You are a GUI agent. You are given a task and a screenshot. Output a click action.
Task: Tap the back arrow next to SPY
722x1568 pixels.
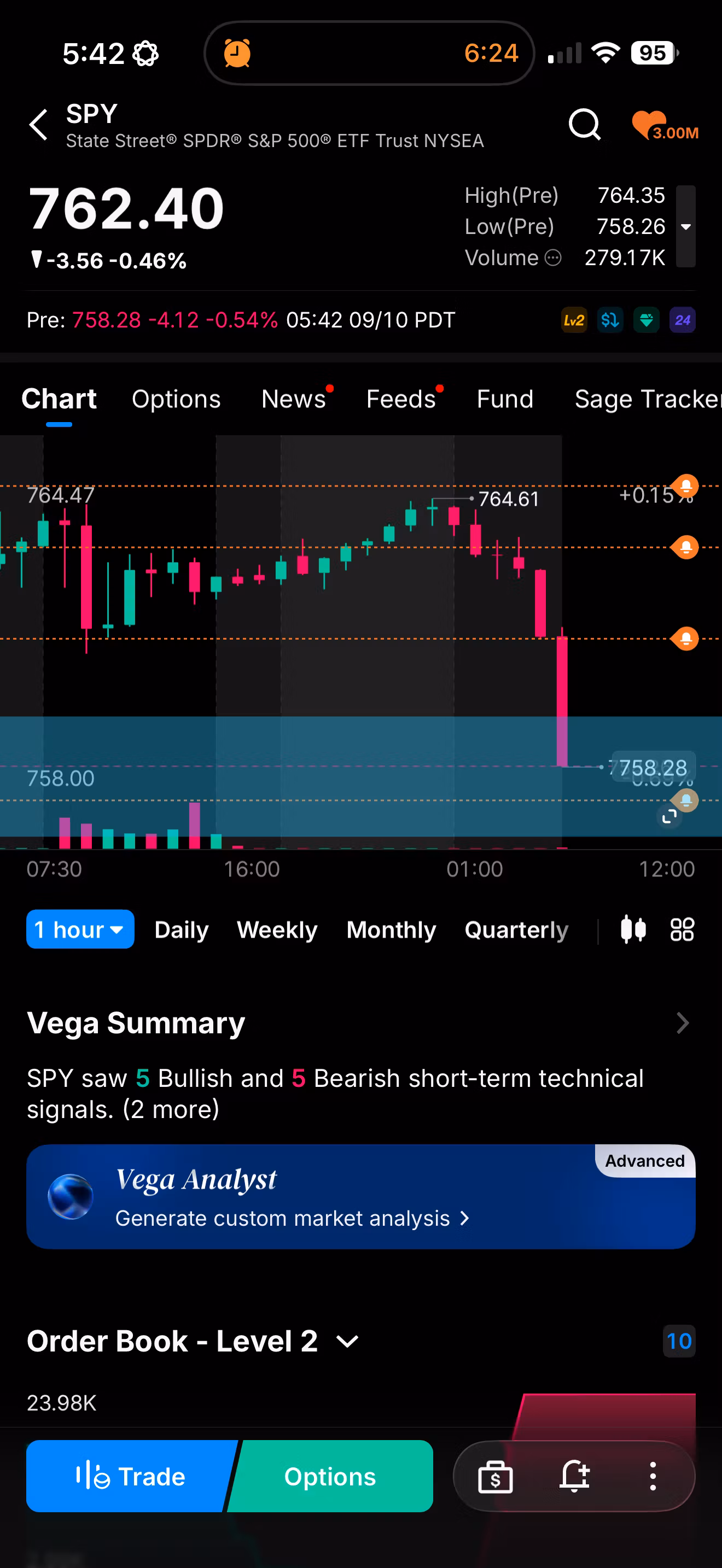(x=39, y=125)
